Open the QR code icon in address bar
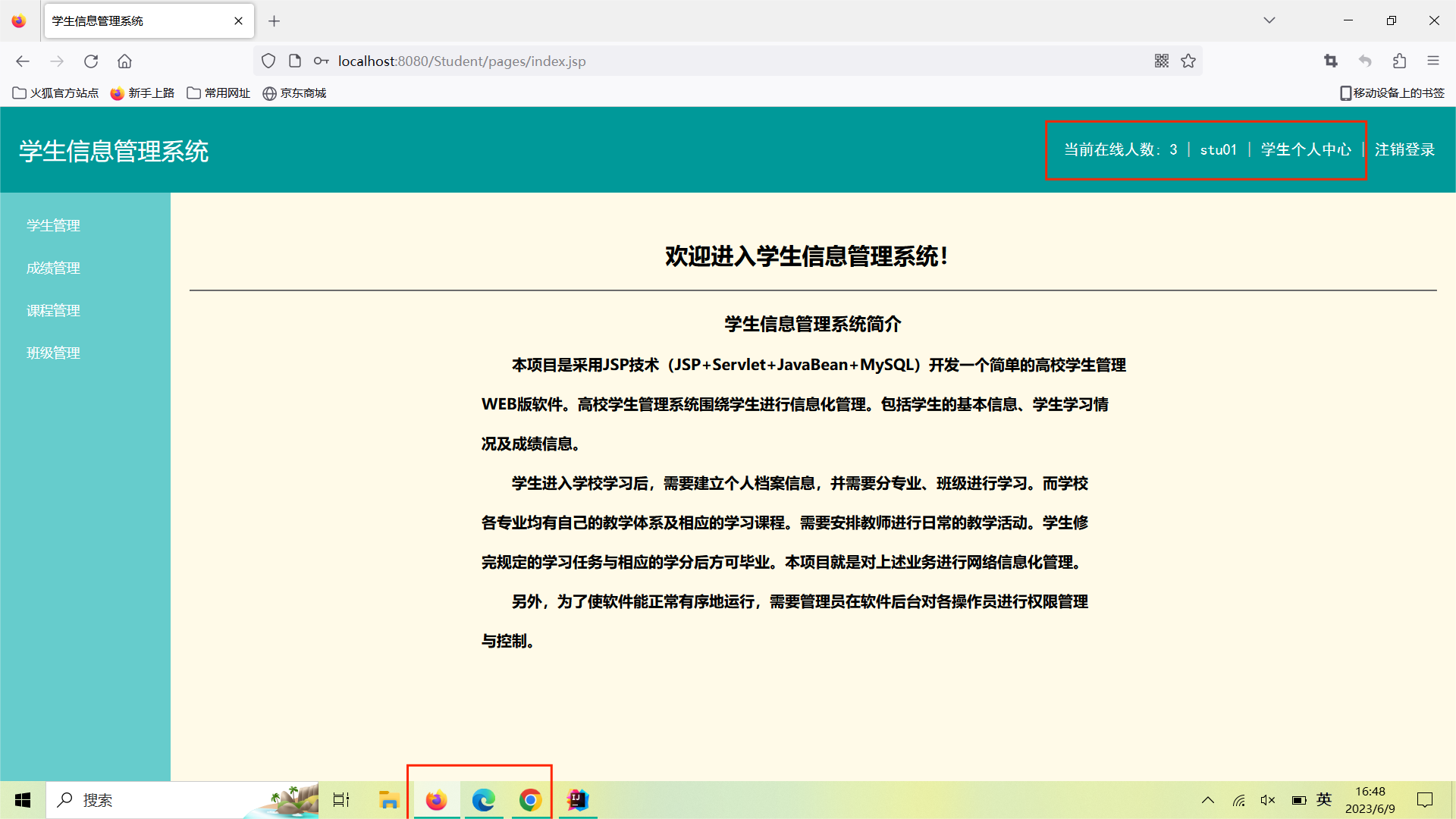 [1162, 61]
